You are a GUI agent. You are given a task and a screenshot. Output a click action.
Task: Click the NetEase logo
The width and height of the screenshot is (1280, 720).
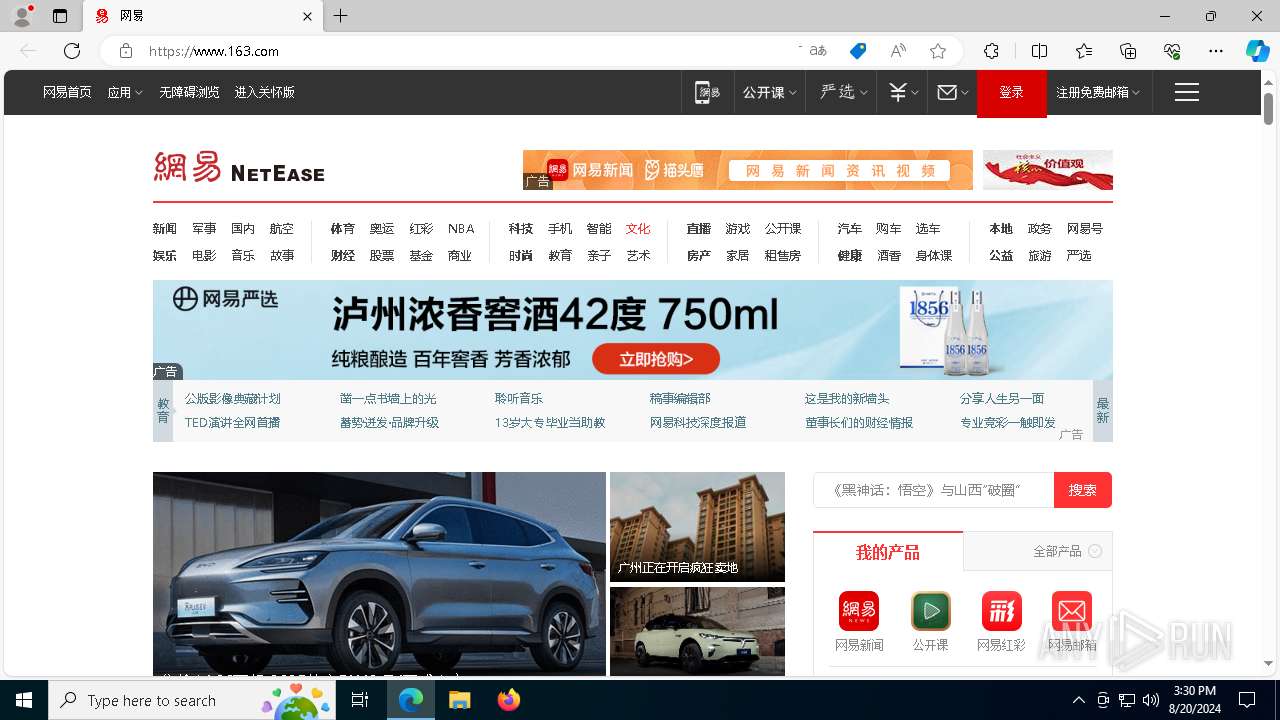239,167
